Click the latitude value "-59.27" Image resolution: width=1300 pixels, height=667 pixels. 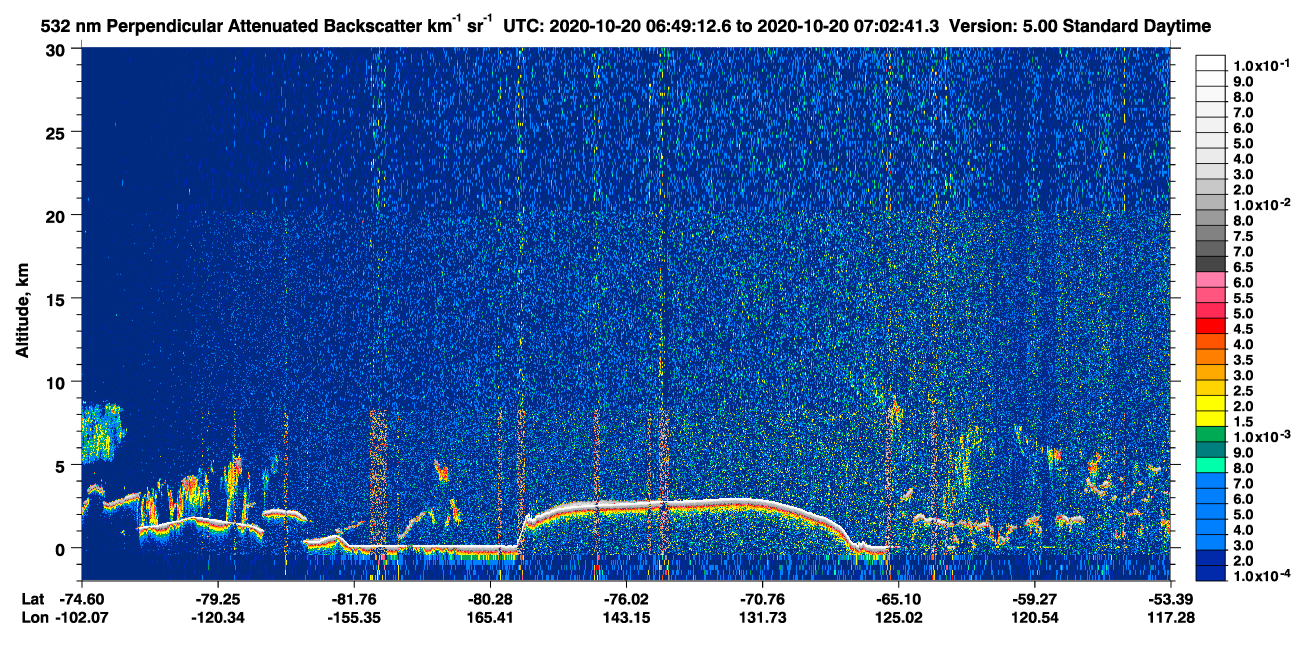[x=1034, y=599]
